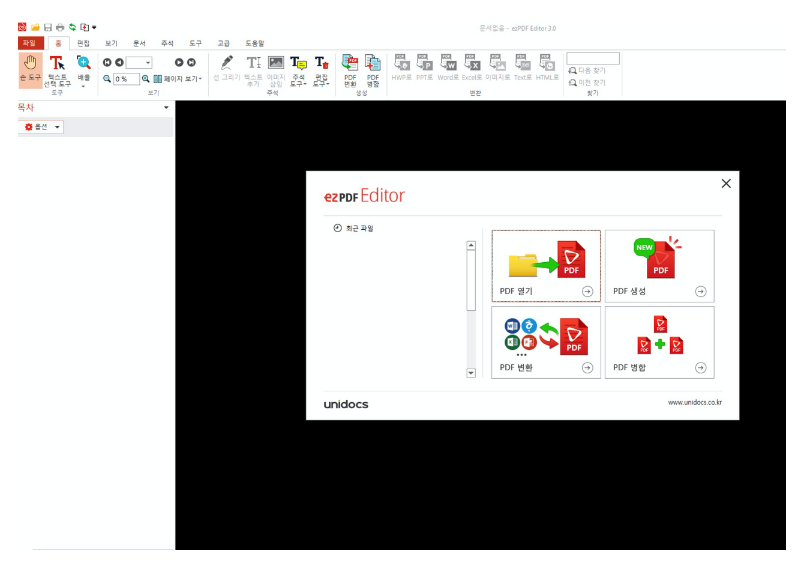
Task: Click Convert to PPT icon (PPT로)
Action: click(424, 67)
